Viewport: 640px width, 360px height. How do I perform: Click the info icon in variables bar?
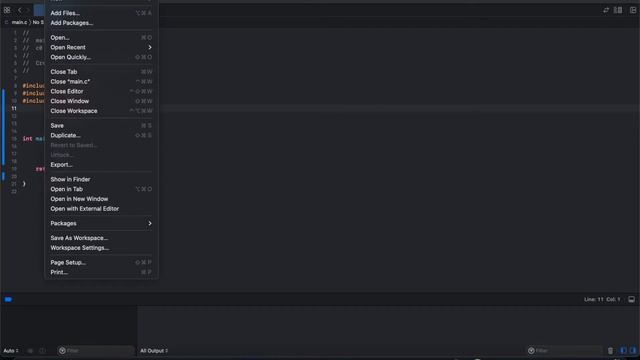[x=42, y=351]
